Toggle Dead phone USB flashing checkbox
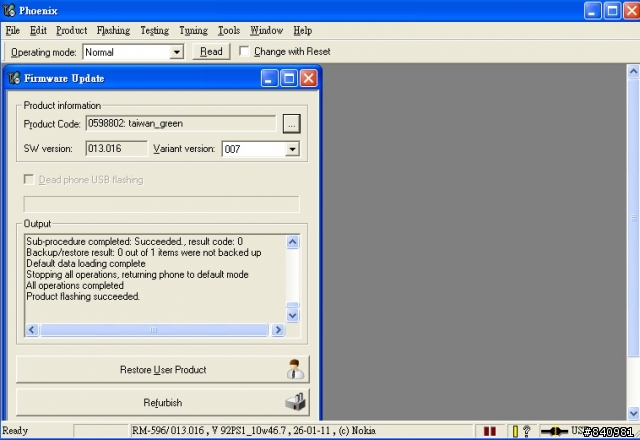This screenshot has height=440, width=640. pyautogui.click(x=29, y=180)
